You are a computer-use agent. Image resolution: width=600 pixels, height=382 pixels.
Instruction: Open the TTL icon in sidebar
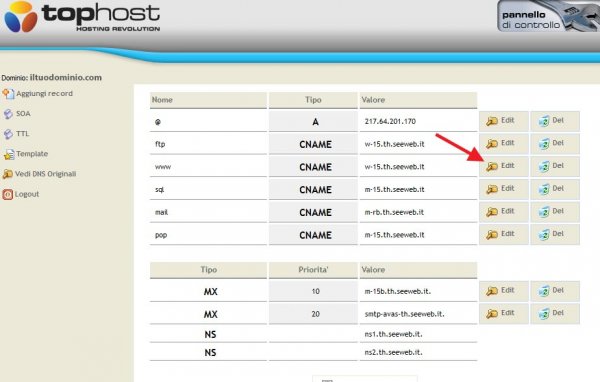coord(8,134)
